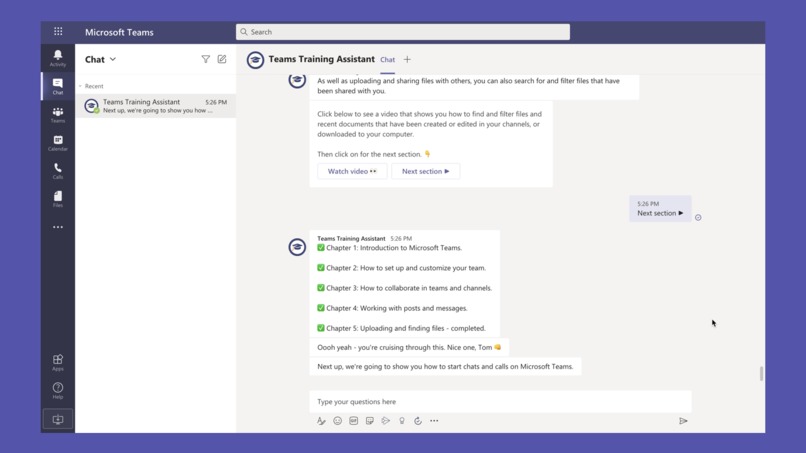Open Help in the left rail

pyautogui.click(x=58, y=391)
